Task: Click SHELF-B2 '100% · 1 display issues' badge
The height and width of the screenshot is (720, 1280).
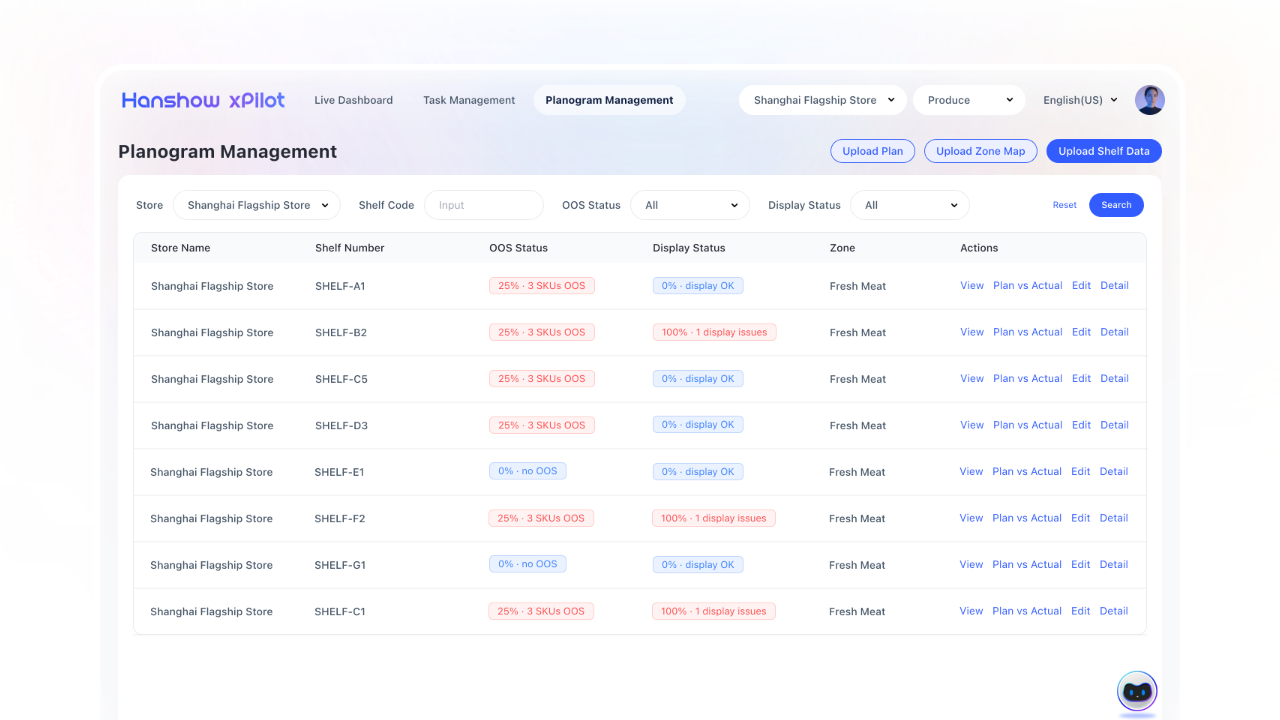Action: click(715, 332)
